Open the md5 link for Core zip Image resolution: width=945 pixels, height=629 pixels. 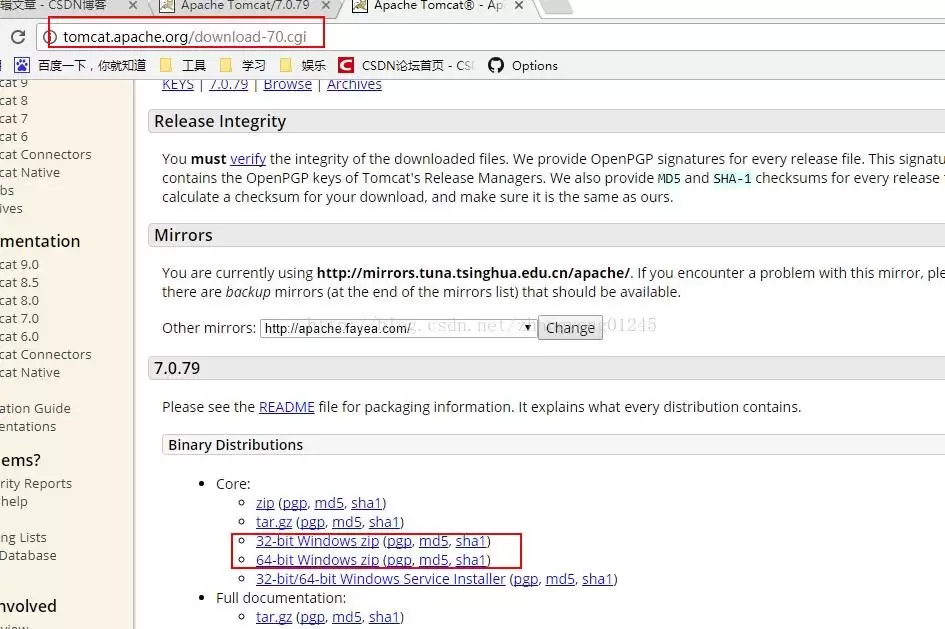click(x=329, y=503)
